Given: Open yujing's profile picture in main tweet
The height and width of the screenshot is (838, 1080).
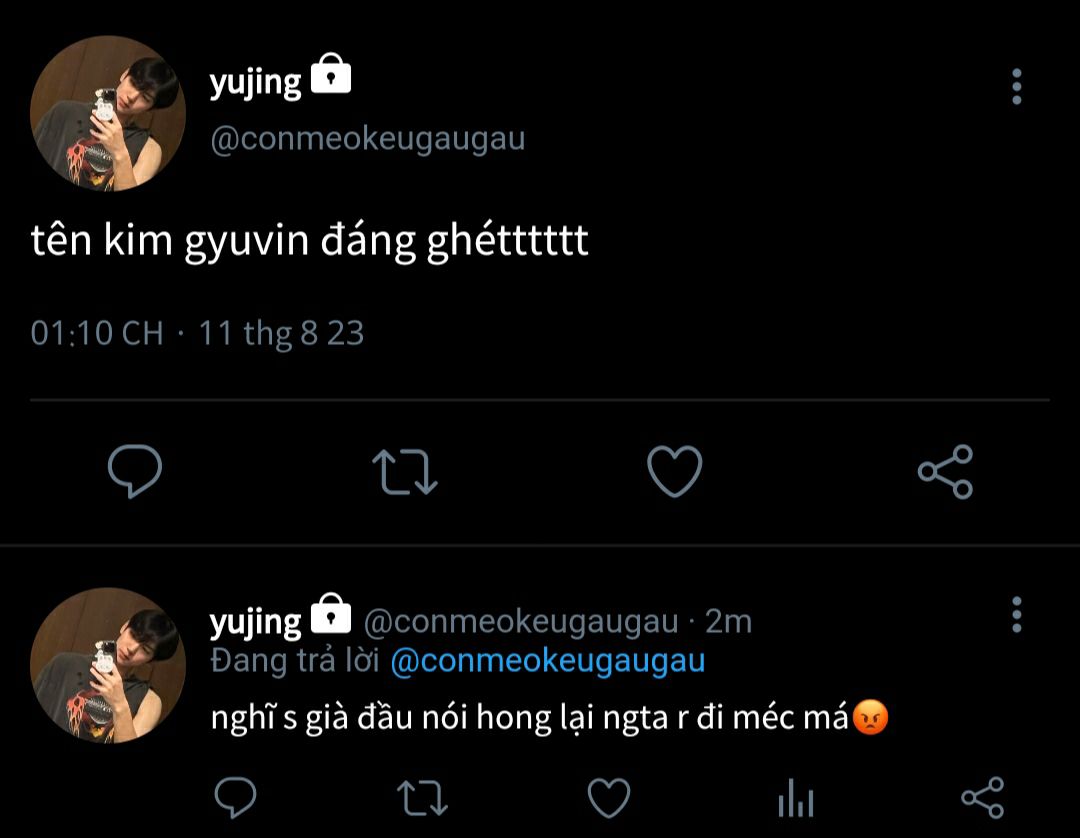Looking at the screenshot, I should click(108, 113).
